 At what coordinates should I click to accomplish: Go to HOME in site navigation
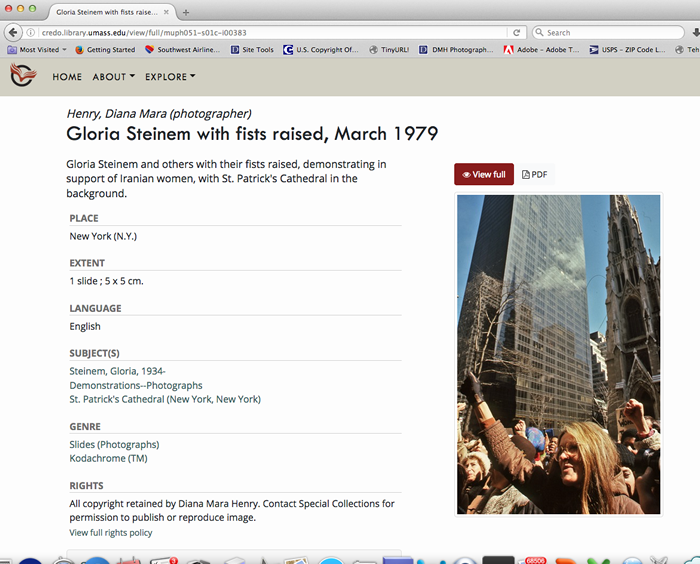[x=67, y=77]
